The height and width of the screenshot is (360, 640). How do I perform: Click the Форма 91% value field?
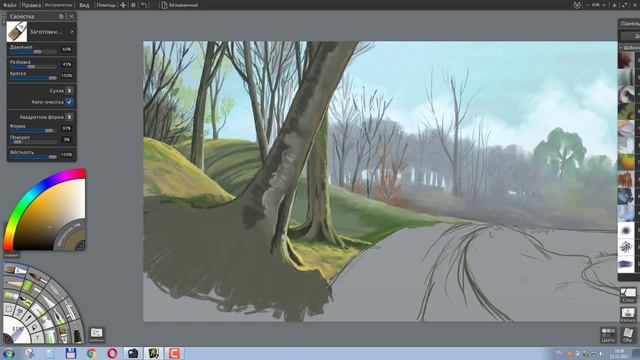[x=67, y=128]
